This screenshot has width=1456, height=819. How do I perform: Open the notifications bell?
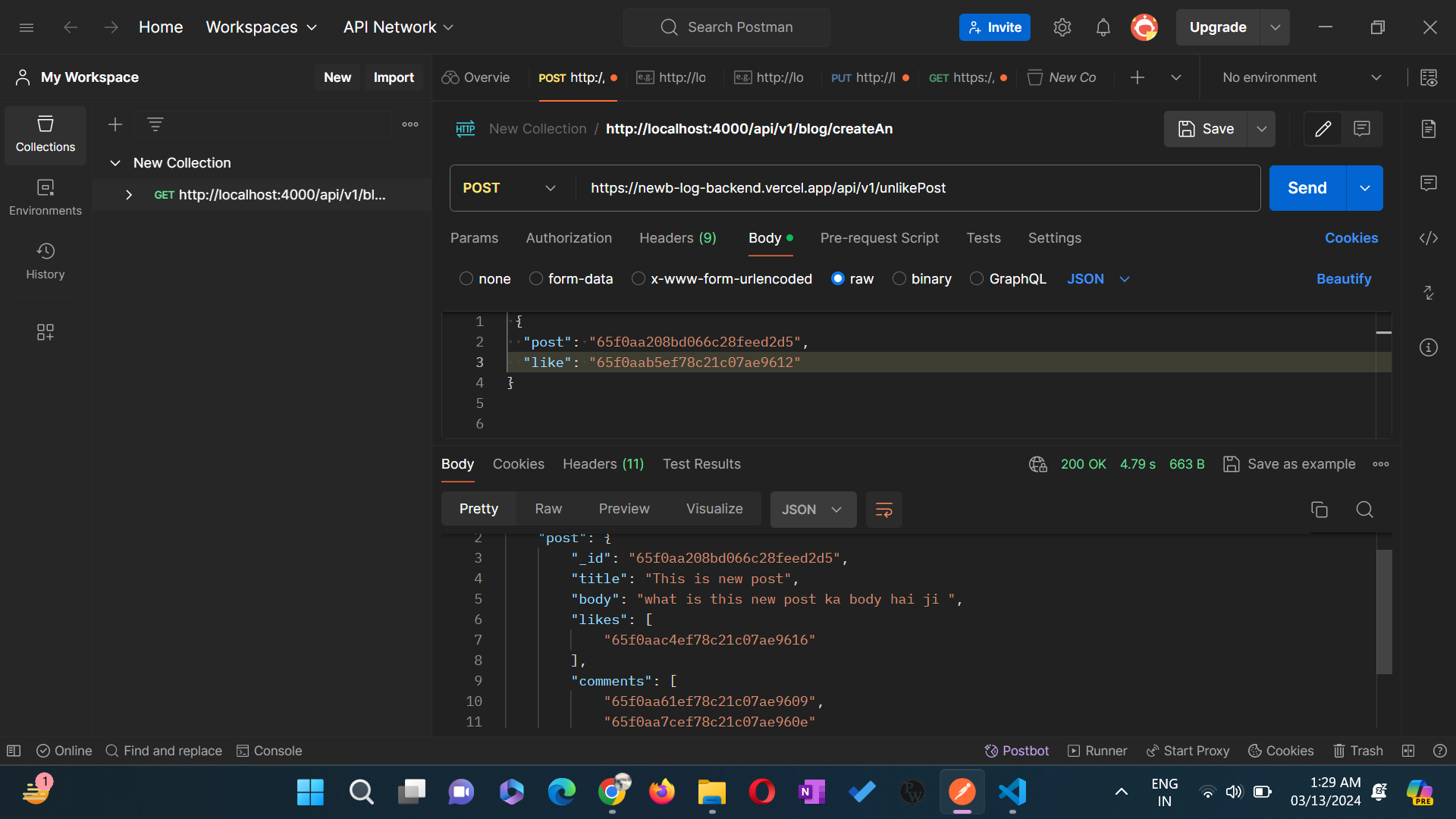pyautogui.click(x=1103, y=27)
